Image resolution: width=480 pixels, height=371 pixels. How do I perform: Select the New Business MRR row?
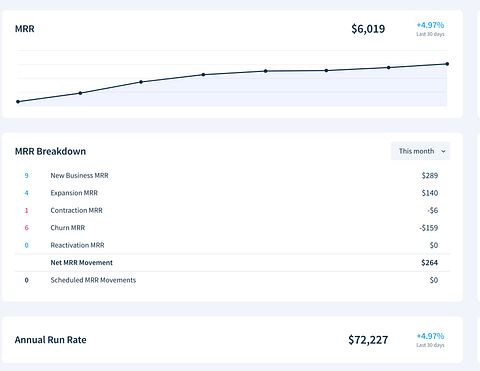(232, 176)
